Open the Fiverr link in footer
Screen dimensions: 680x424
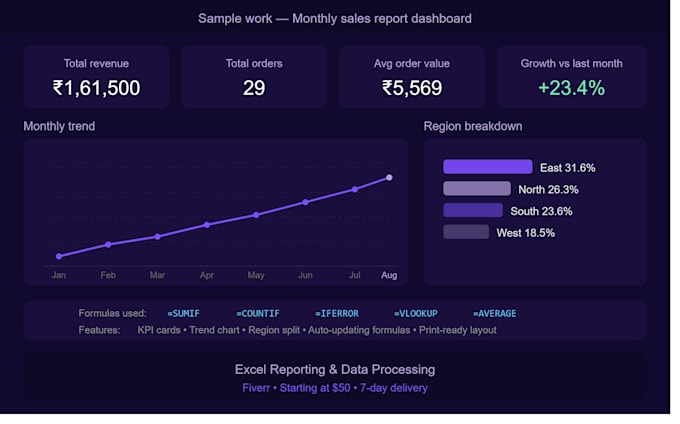pyautogui.click(x=256, y=388)
